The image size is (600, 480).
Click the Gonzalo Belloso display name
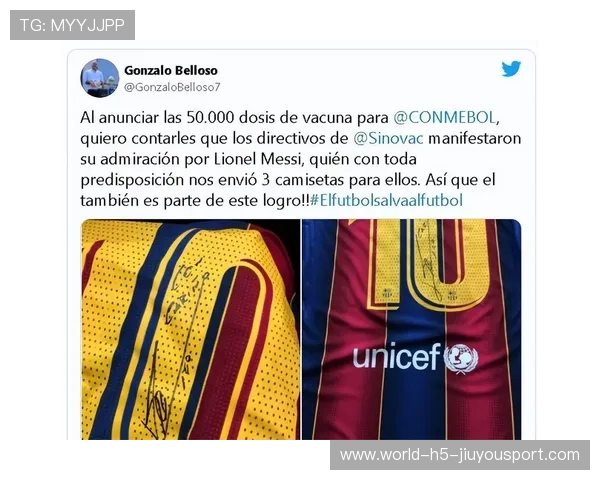[171, 70]
